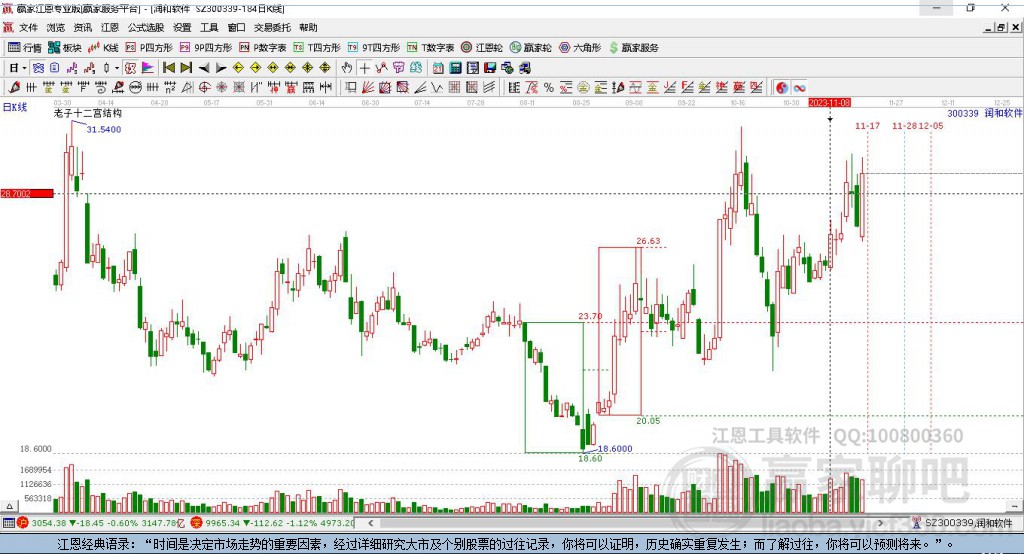The width and height of the screenshot is (1024, 554).
Task: Click the 31.5400 high price label
Action: (x=104, y=129)
